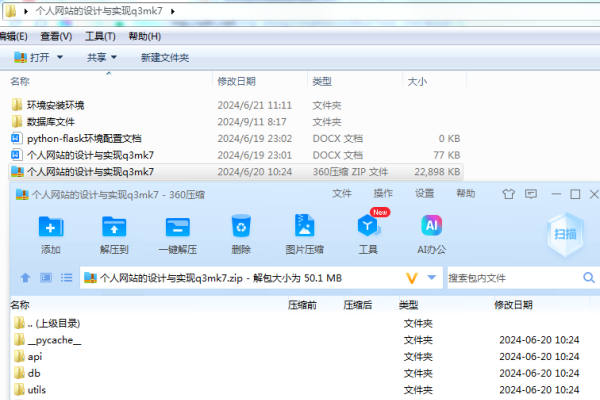
Task: Expand the breadcrumb arrow after 个人网站的设计与实现q3mk7
Action: 173,11
